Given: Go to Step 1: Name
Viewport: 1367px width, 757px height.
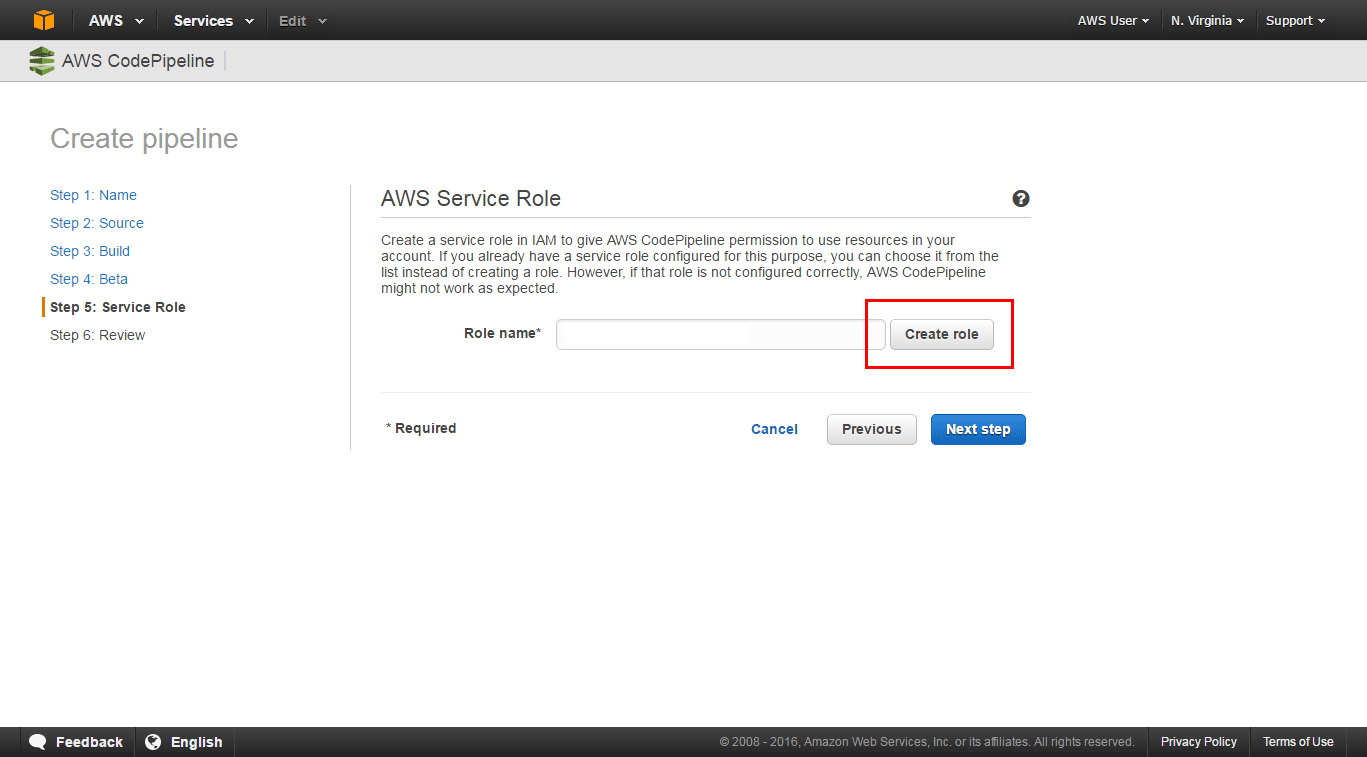Looking at the screenshot, I should click(x=93, y=195).
